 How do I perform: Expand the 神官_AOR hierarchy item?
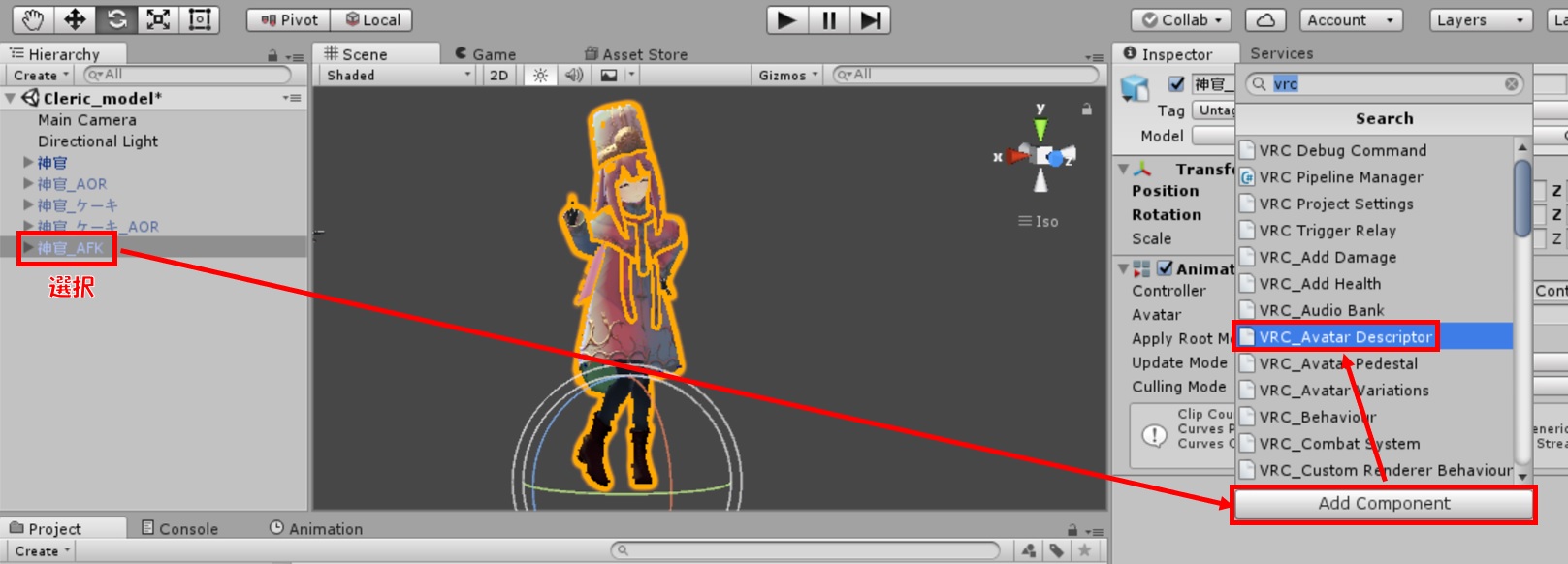28,184
